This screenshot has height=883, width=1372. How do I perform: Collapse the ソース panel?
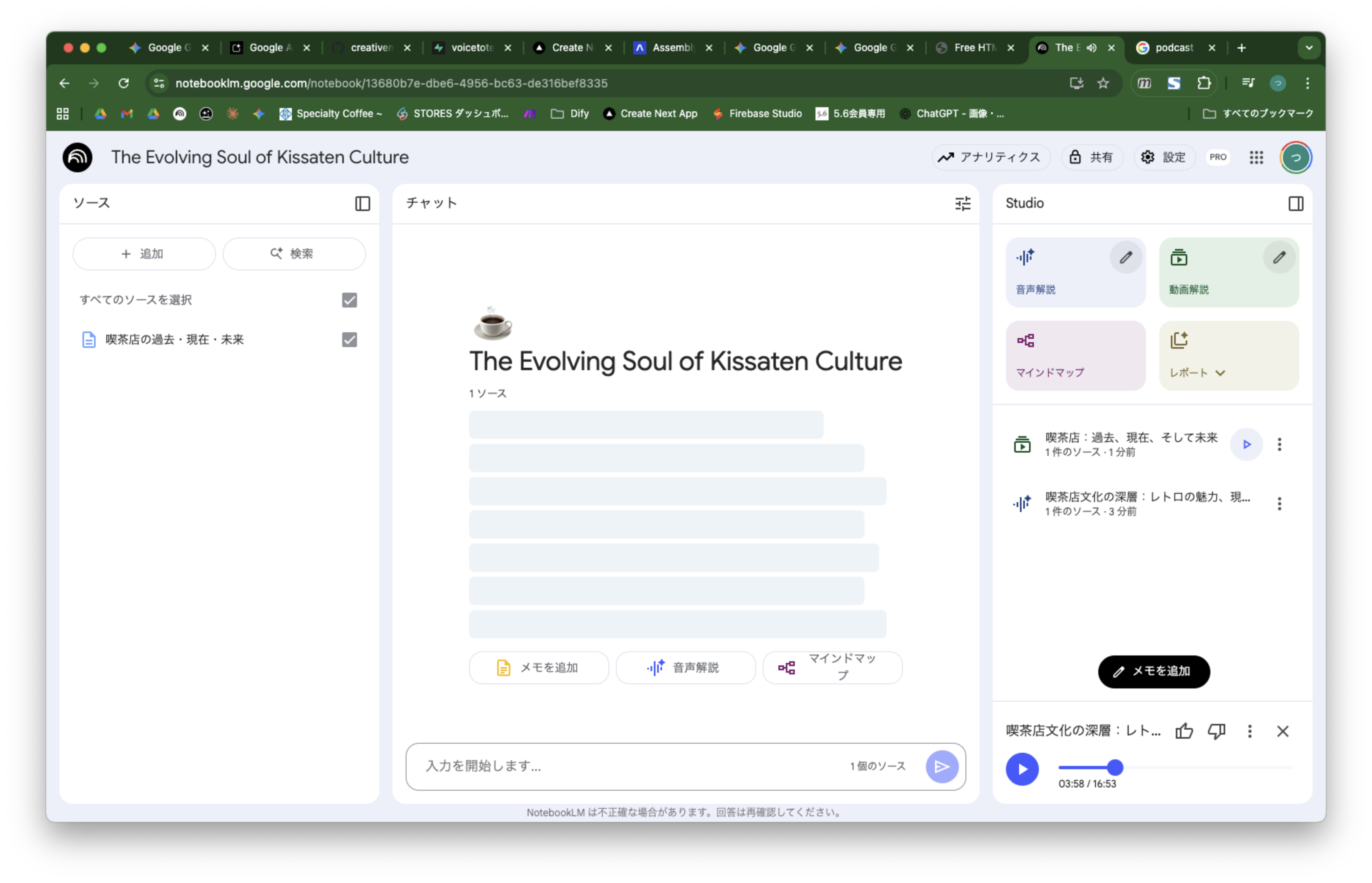tap(362, 204)
